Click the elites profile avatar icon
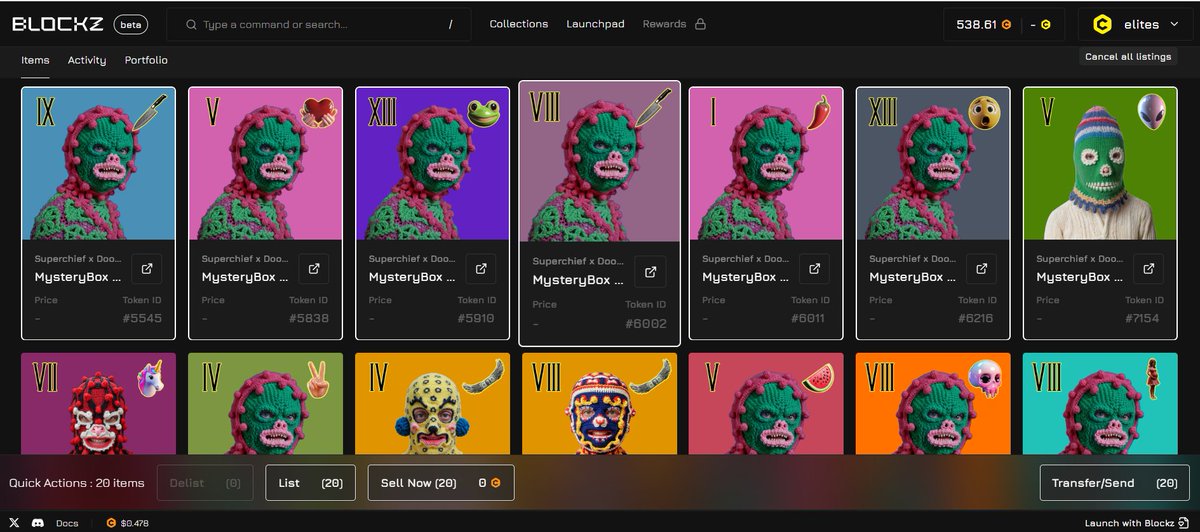 (1102, 24)
